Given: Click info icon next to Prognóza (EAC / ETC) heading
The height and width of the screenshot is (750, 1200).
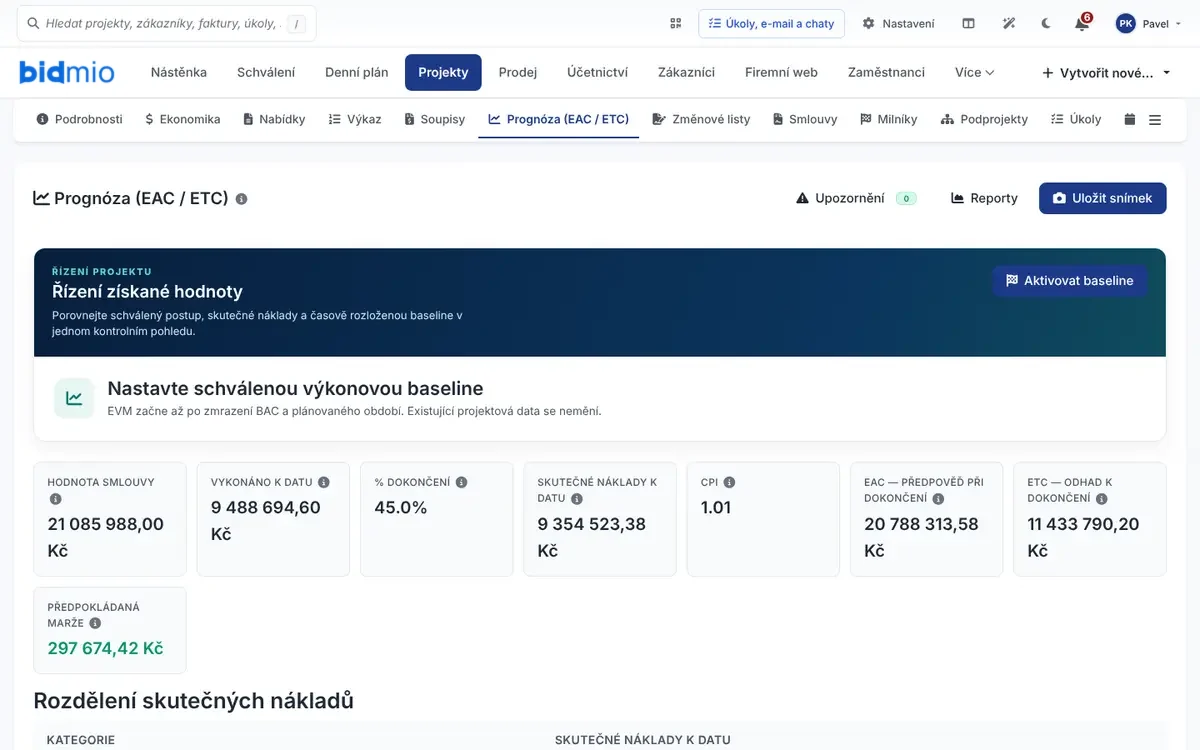Looking at the screenshot, I should coord(241,199).
